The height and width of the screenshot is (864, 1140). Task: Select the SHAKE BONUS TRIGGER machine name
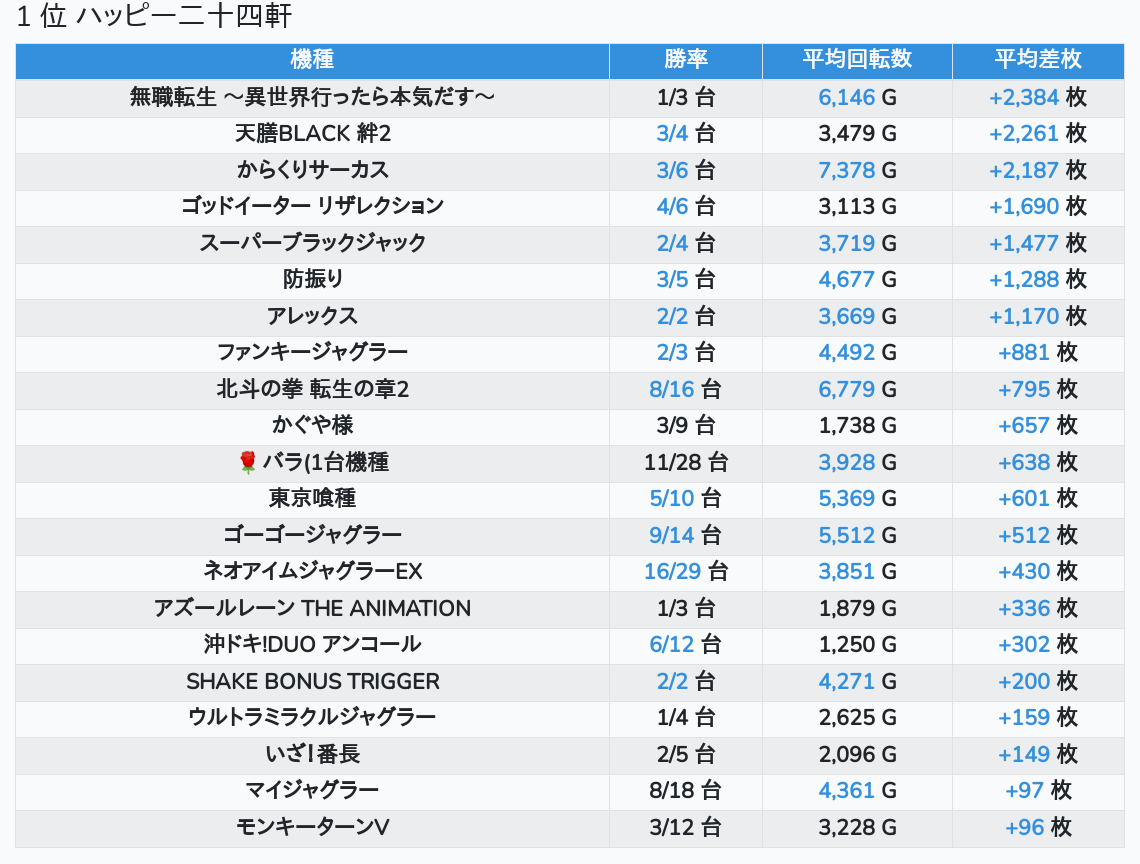pos(312,681)
